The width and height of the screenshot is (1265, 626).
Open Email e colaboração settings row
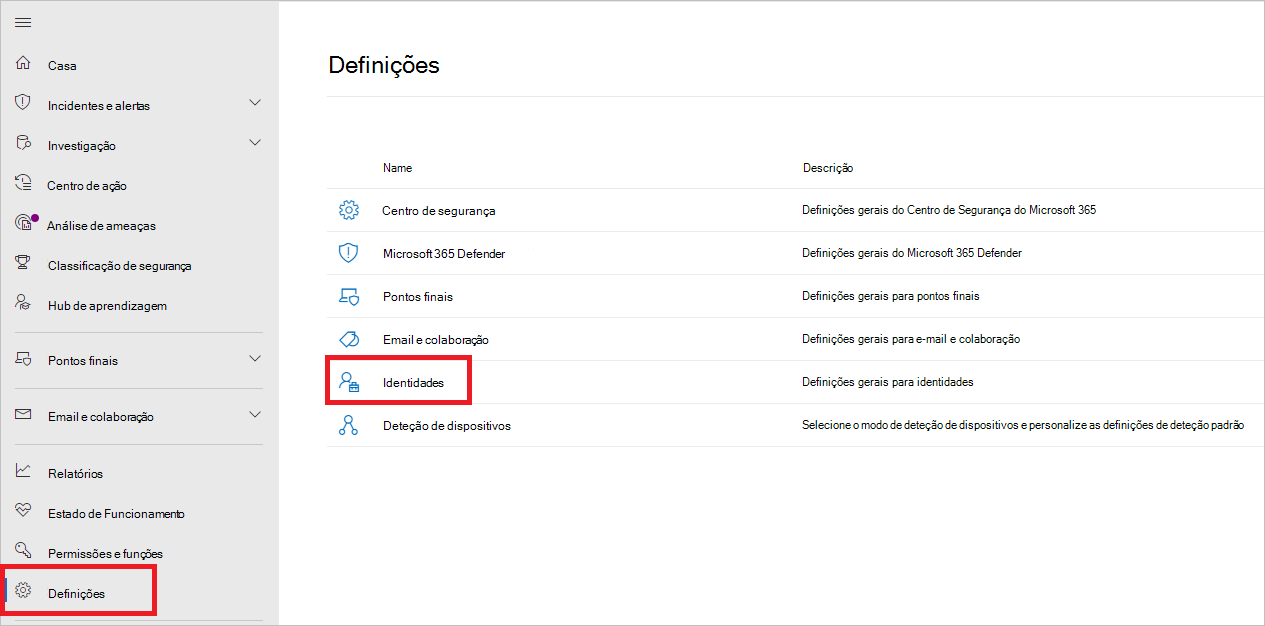tap(435, 340)
